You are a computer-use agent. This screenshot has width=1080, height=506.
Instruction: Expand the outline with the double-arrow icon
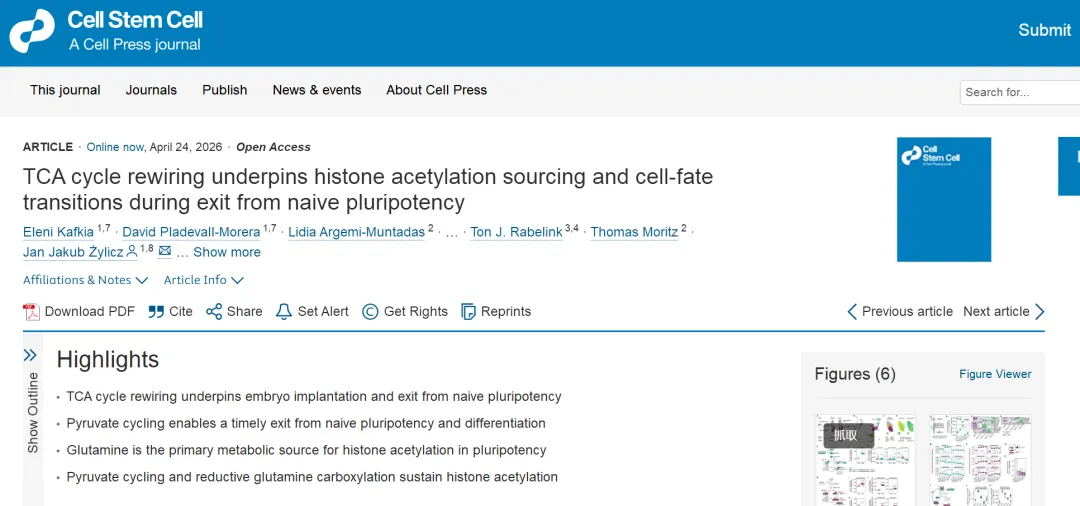click(30, 355)
